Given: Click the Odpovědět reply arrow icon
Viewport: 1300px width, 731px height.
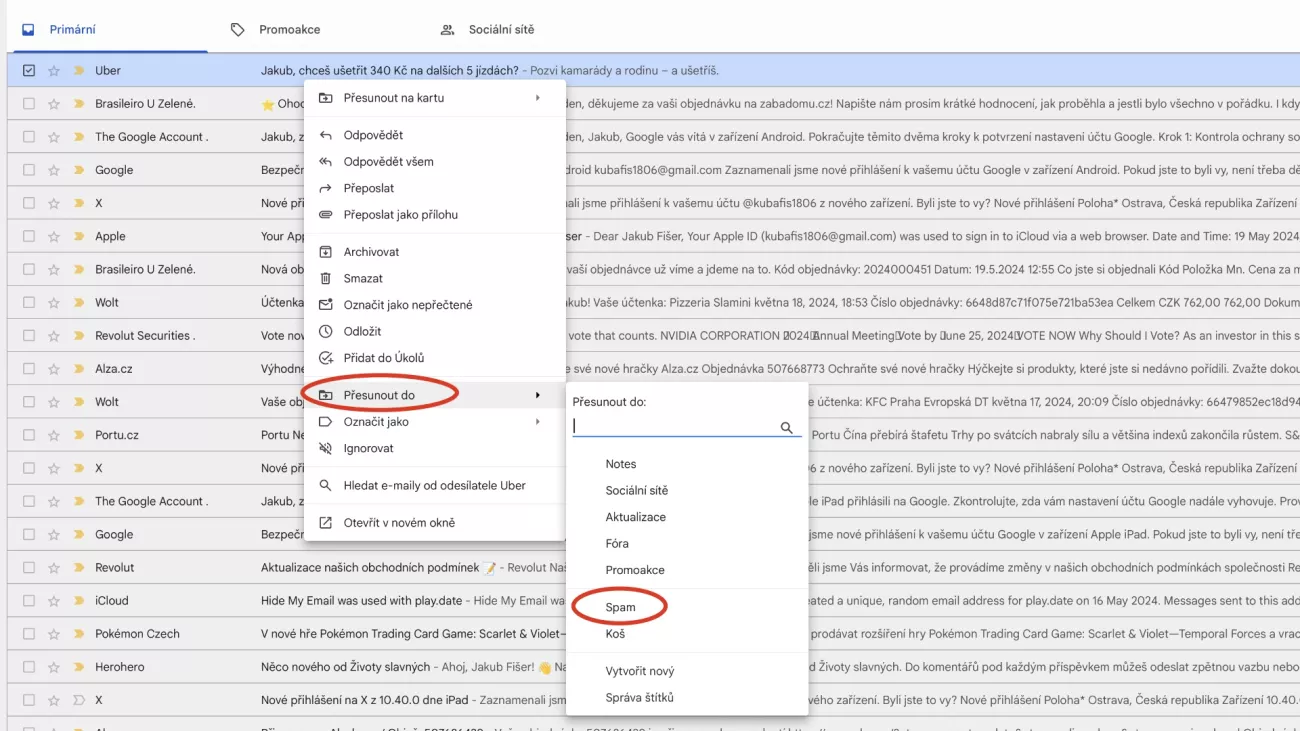Looking at the screenshot, I should tap(325, 135).
